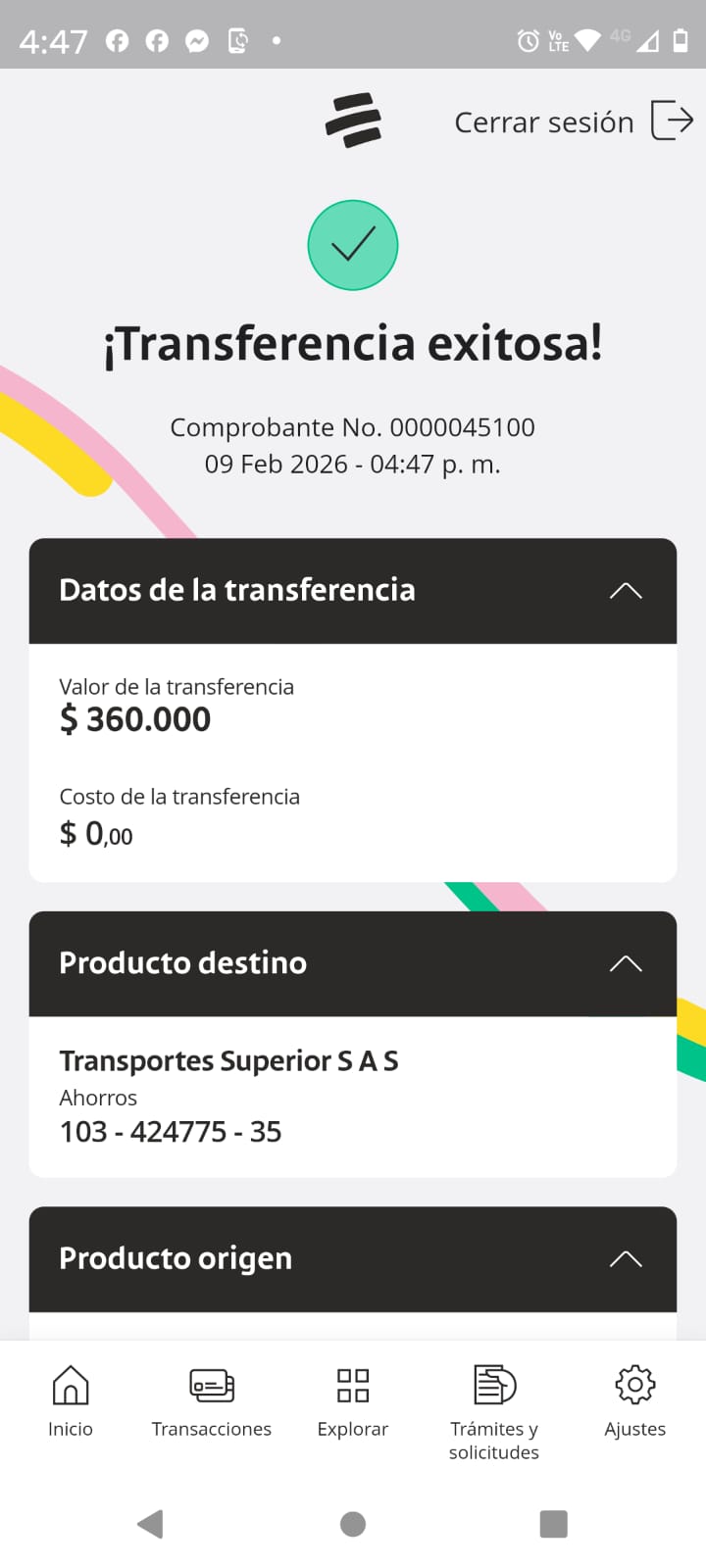The height and width of the screenshot is (1568, 706).
Task: Open the Transacciones tab label
Action: pyautogui.click(x=212, y=1429)
